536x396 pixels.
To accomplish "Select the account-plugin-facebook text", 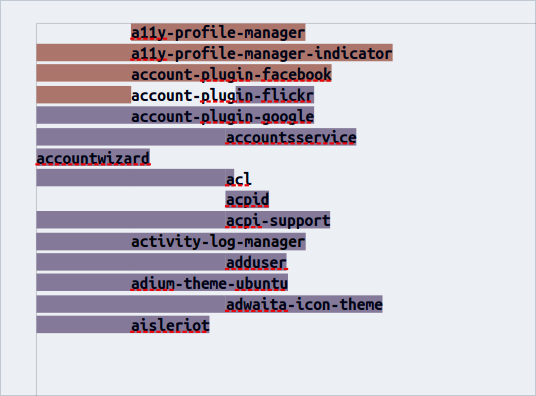I will click(x=231, y=74).
